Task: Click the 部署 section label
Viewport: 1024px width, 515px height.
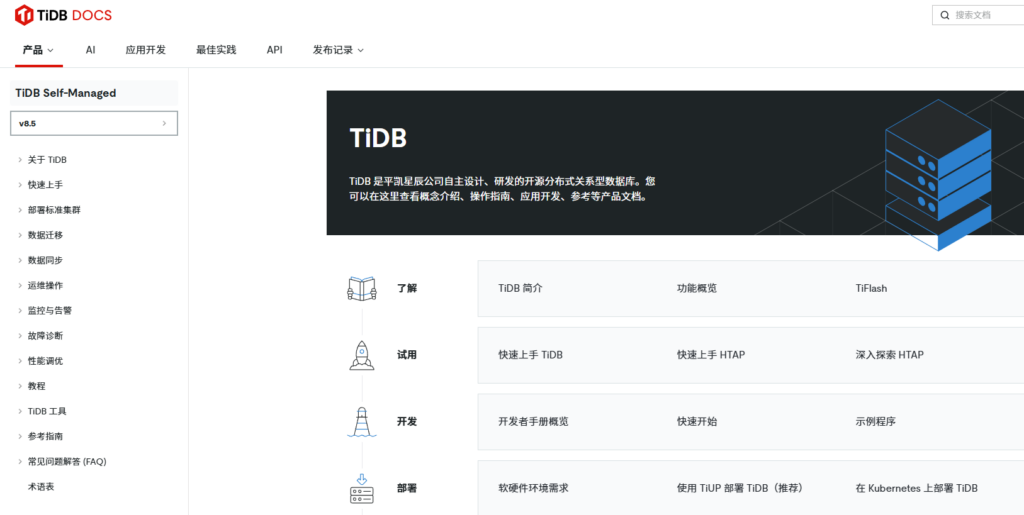Action: click(407, 488)
